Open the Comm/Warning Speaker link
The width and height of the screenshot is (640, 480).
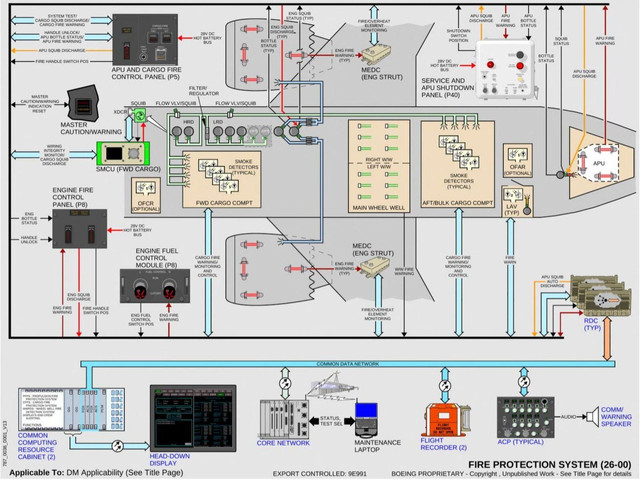(x=616, y=417)
